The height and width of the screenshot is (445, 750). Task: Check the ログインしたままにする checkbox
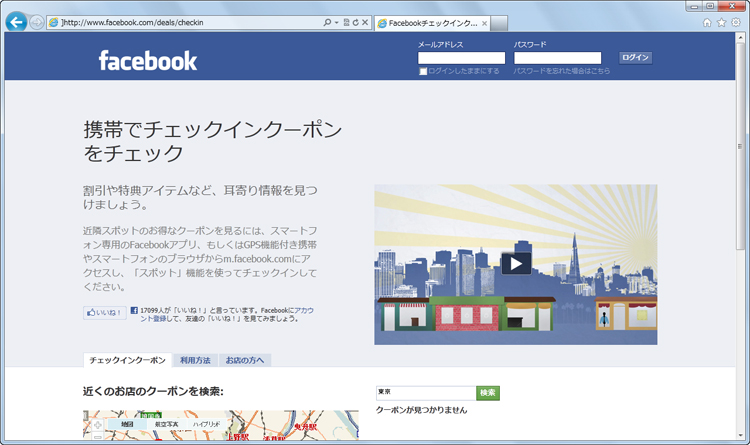click(423, 71)
